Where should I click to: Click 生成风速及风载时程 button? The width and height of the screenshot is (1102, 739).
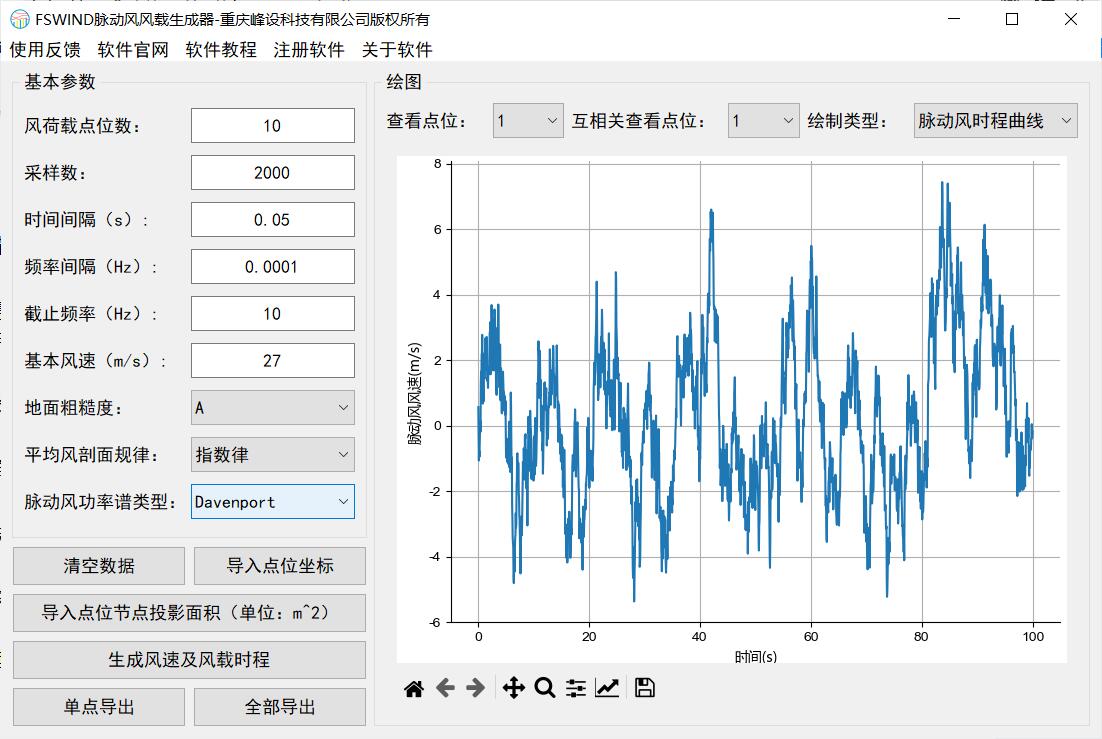189,660
